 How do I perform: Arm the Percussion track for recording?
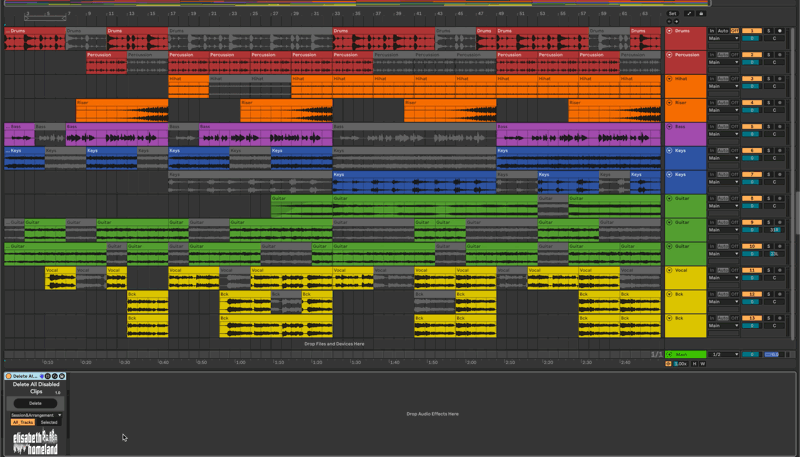pos(780,55)
